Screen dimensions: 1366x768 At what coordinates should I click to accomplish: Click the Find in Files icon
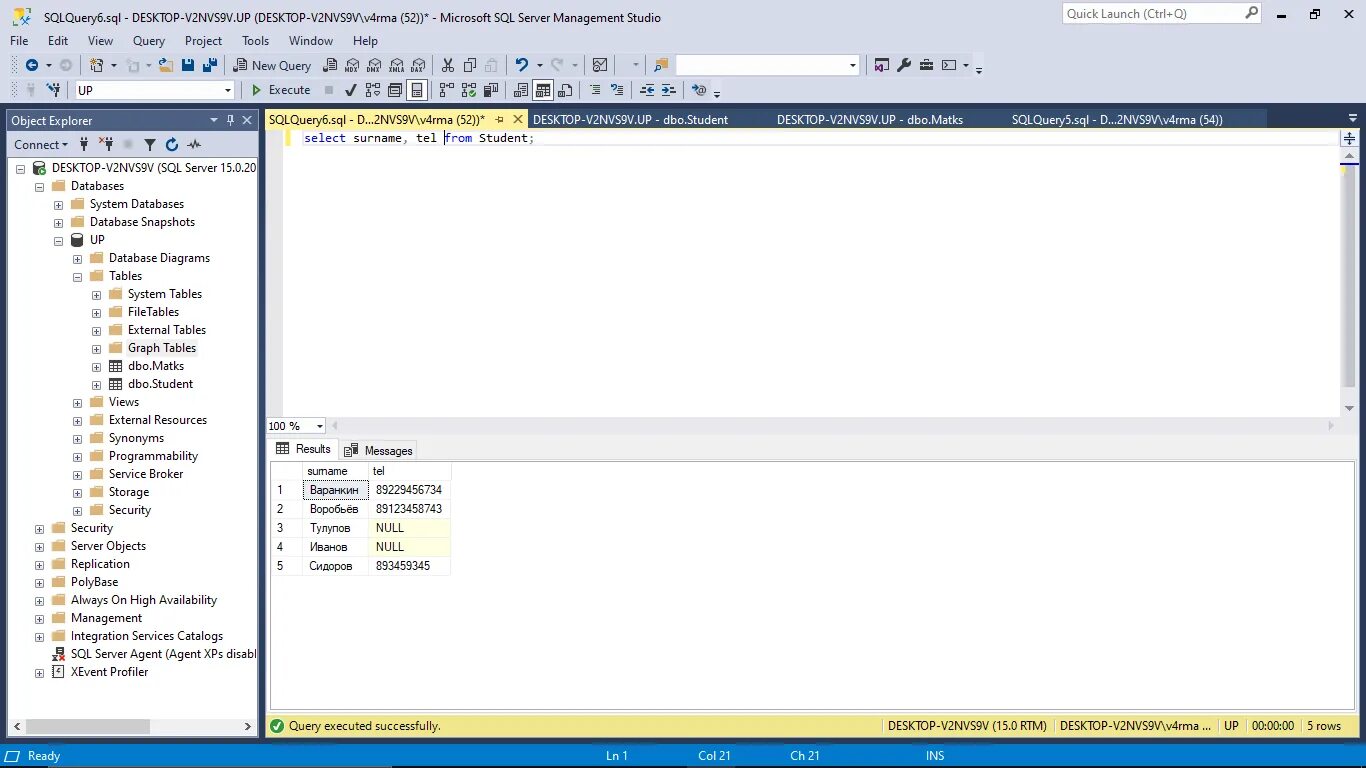(661, 65)
